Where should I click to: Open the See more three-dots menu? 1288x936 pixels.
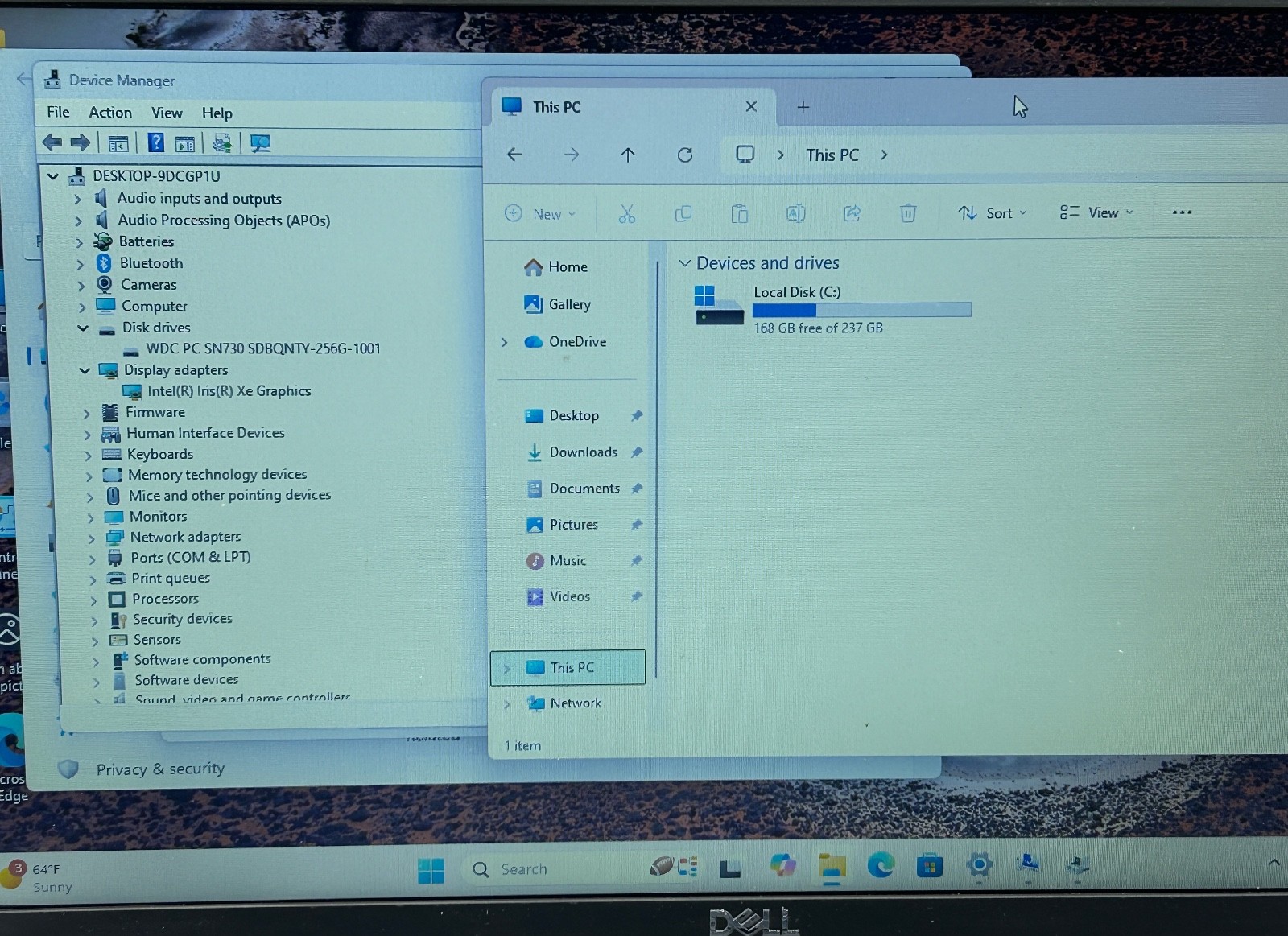click(1182, 212)
